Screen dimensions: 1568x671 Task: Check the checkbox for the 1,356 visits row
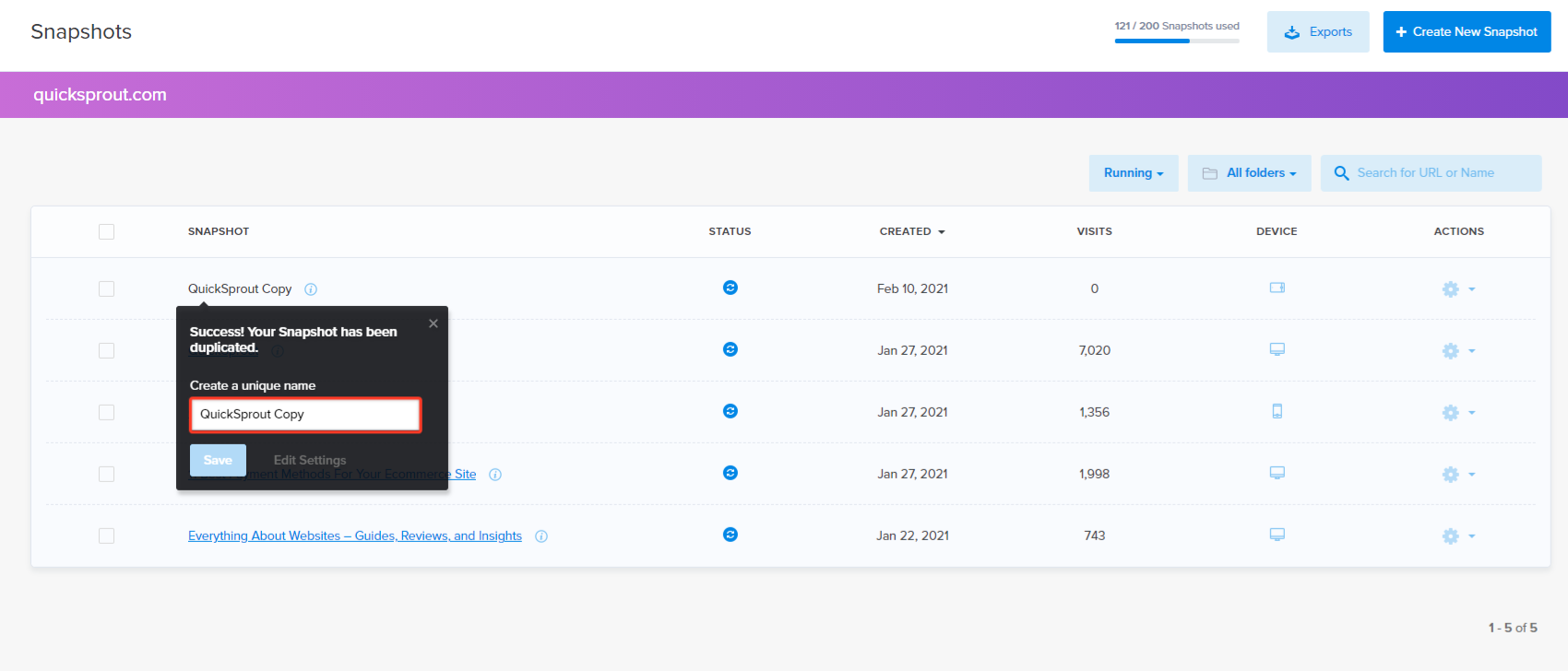tap(107, 412)
